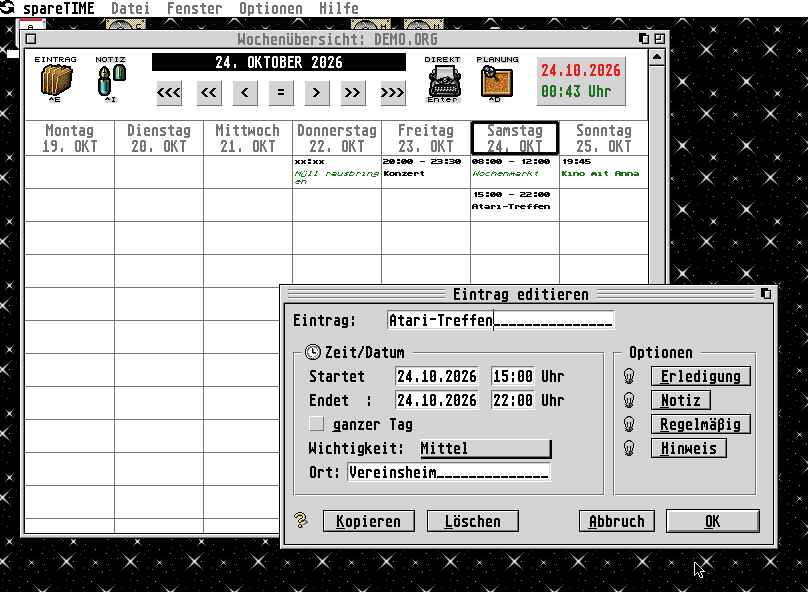Click the Löschen button

tap(473, 521)
